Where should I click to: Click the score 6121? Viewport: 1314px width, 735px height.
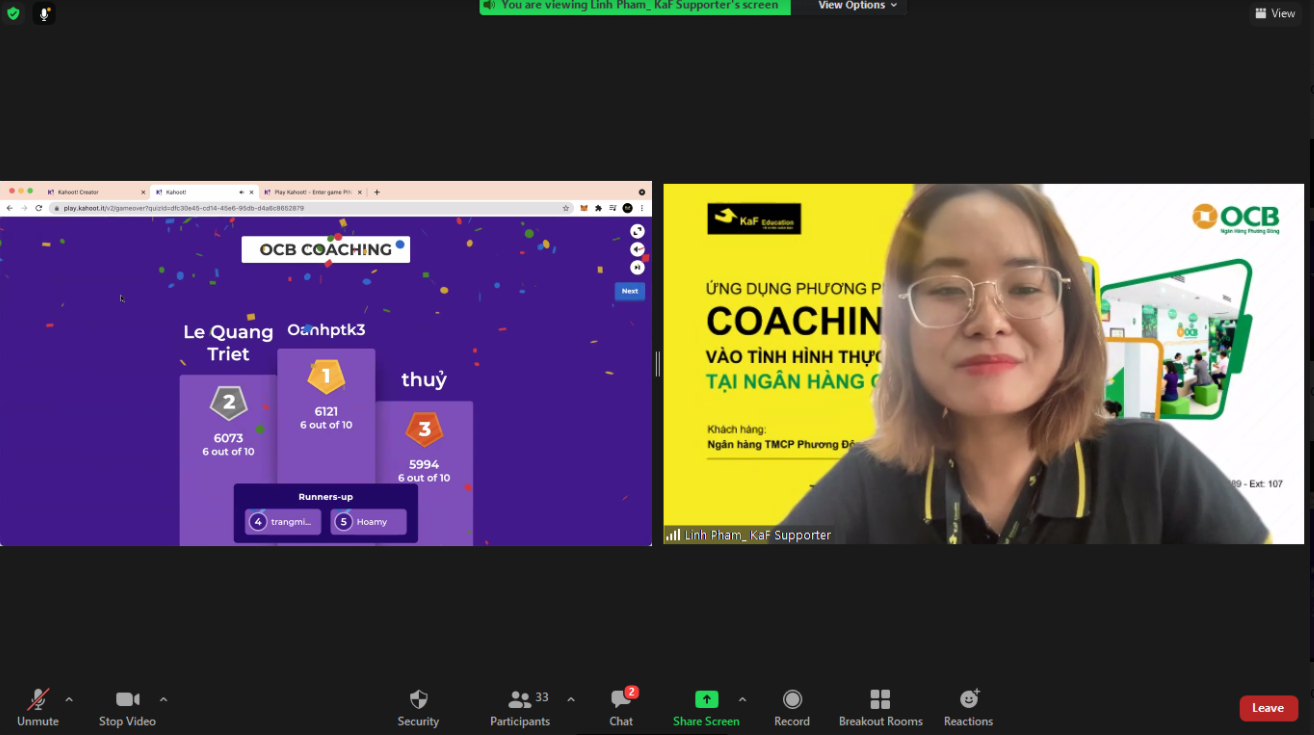tap(326, 411)
